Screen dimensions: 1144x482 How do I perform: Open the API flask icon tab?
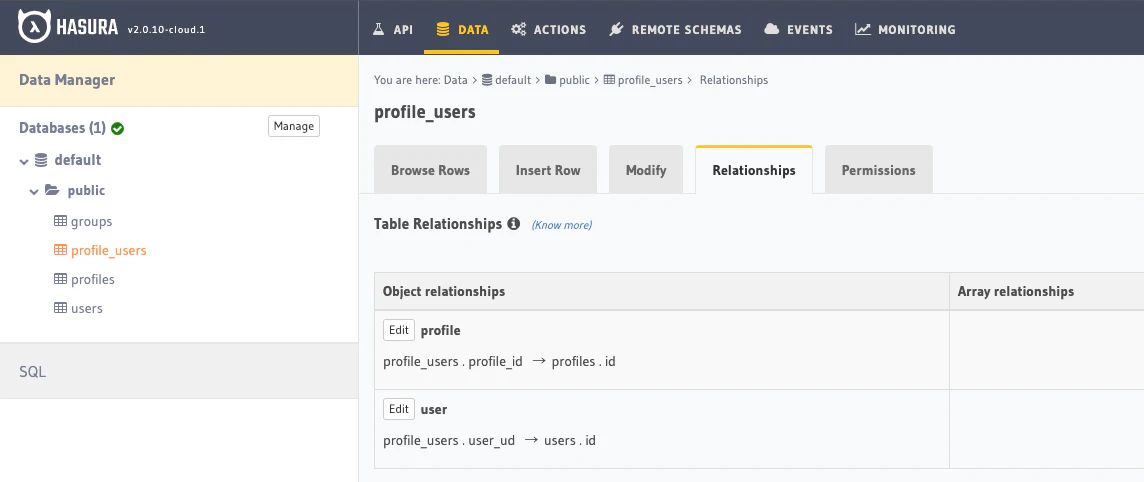pos(378,30)
